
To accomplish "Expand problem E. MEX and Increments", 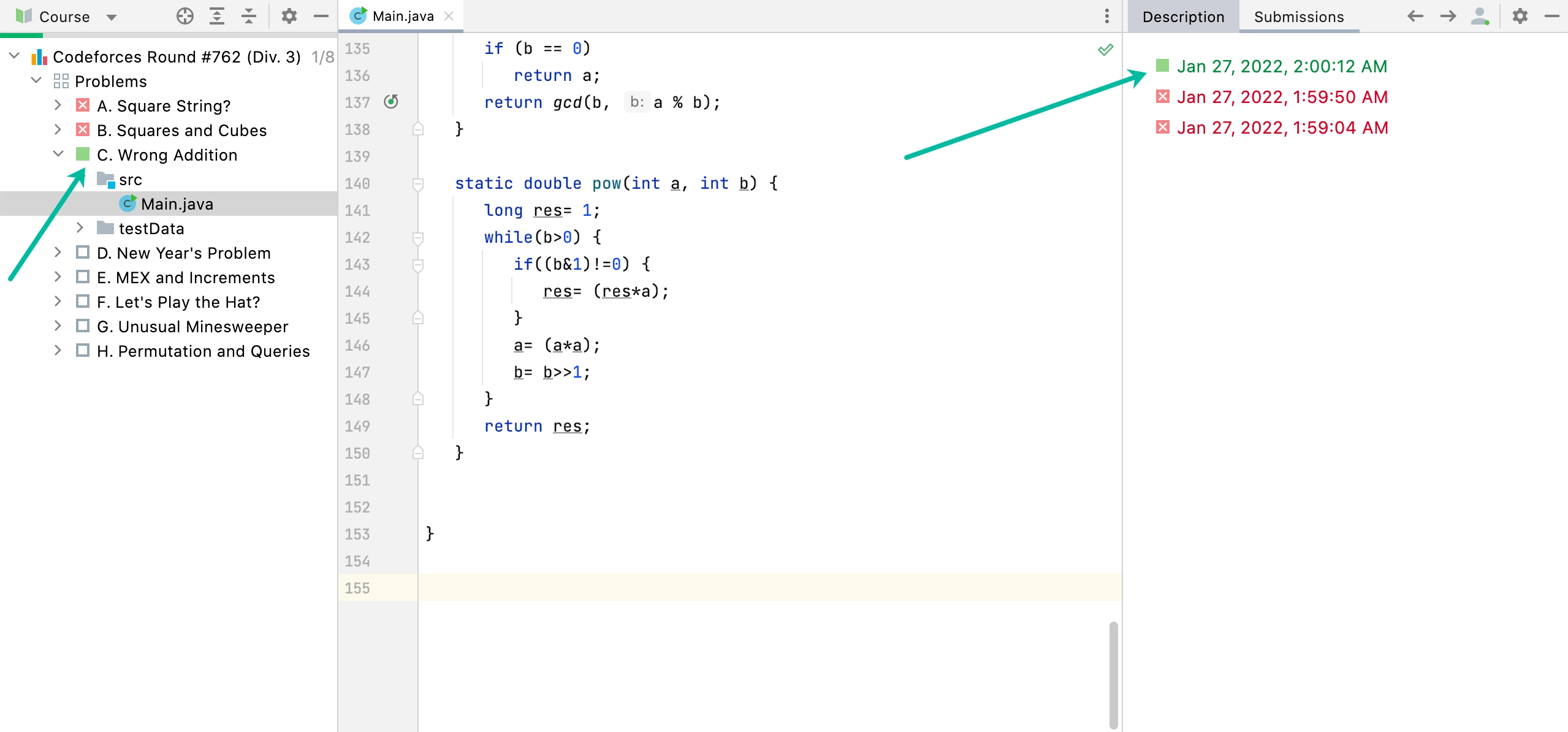I will [x=58, y=276].
